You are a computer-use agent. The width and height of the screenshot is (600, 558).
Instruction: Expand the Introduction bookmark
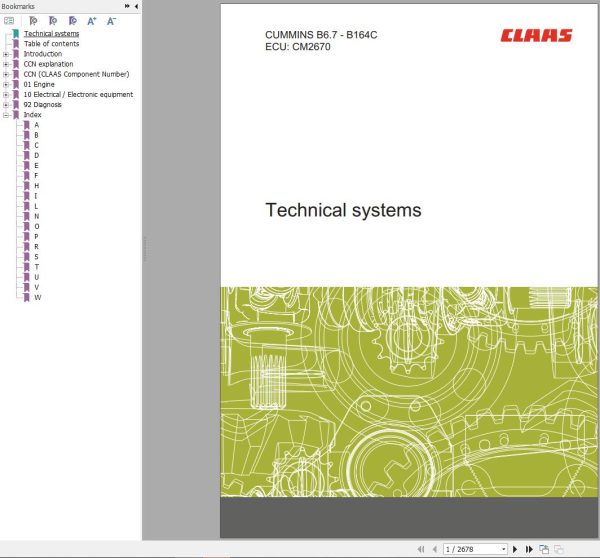(6, 54)
